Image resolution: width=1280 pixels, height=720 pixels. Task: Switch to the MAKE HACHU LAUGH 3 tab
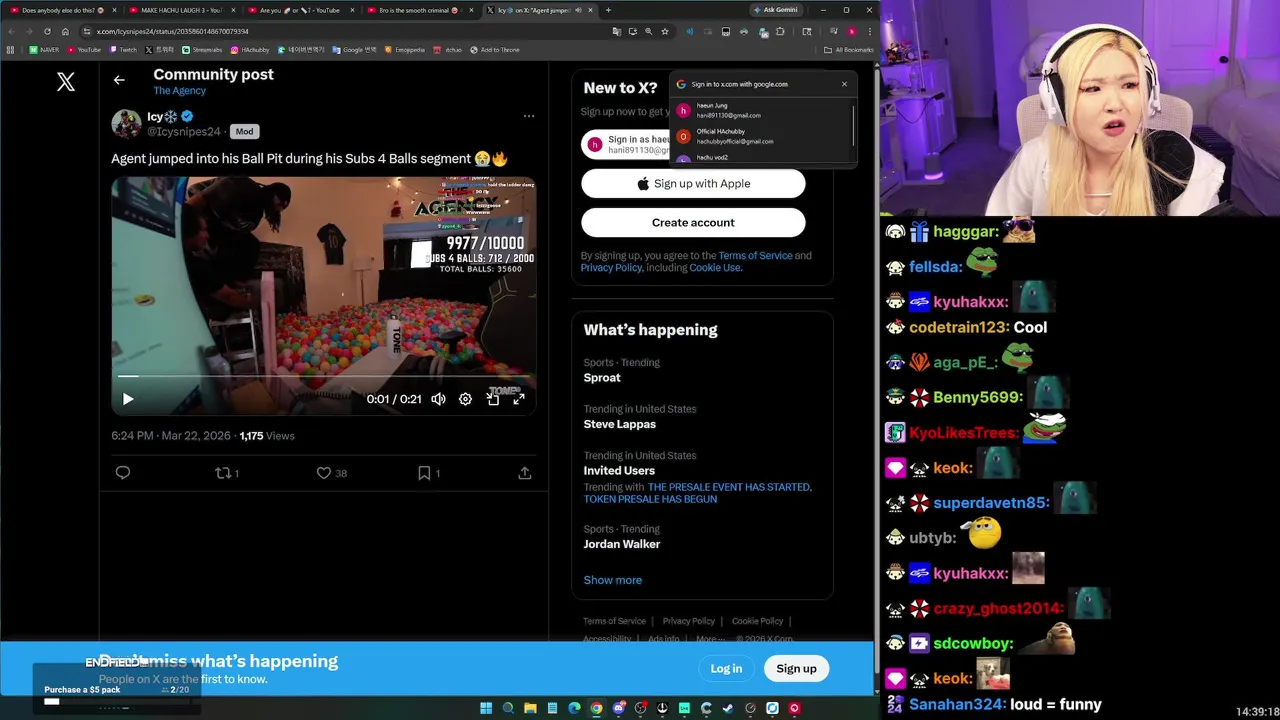pyautogui.click(x=181, y=10)
